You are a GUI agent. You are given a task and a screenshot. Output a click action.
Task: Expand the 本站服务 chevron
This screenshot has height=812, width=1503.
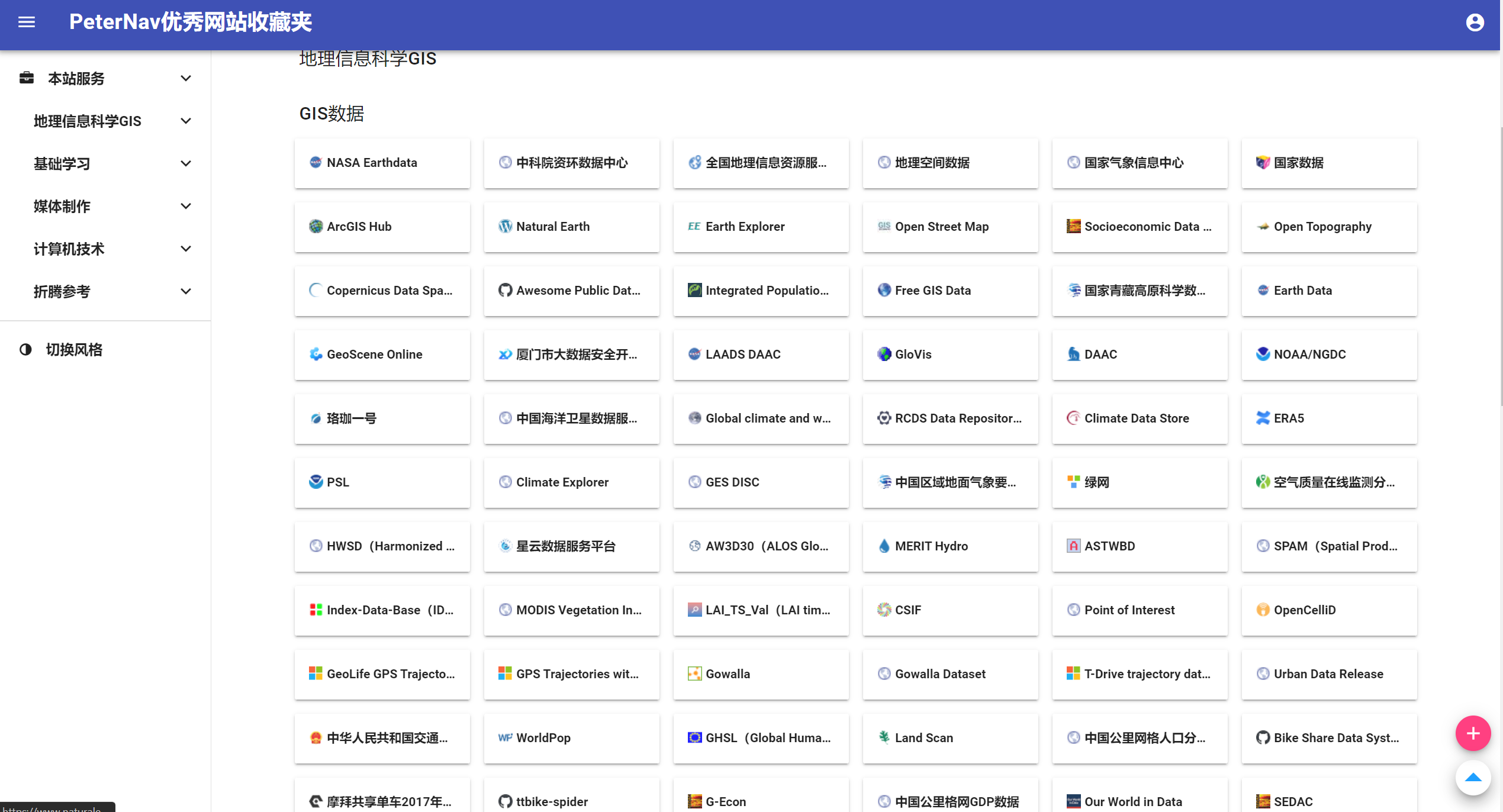(x=186, y=78)
